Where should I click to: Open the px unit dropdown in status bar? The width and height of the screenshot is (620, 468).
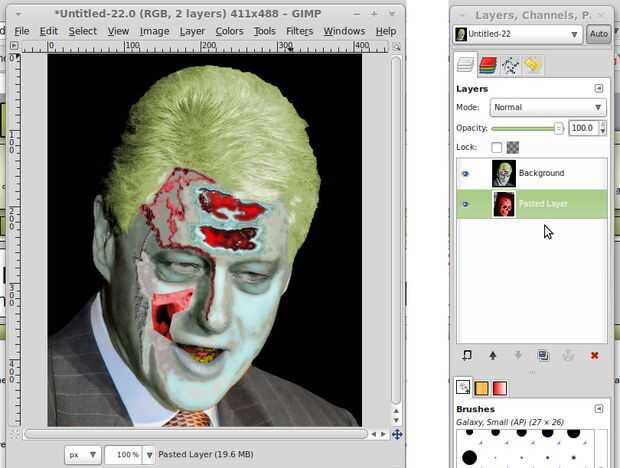point(83,455)
